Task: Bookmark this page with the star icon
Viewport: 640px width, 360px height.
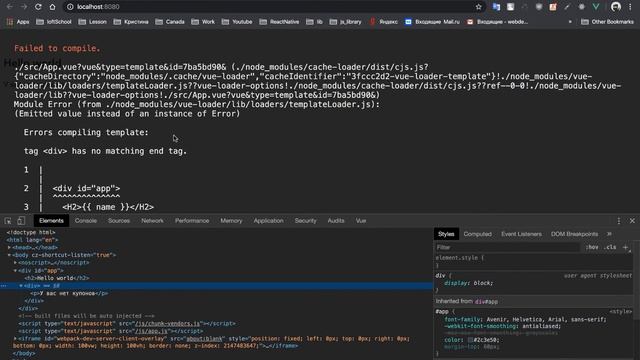Action: click(x=478, y=7)
